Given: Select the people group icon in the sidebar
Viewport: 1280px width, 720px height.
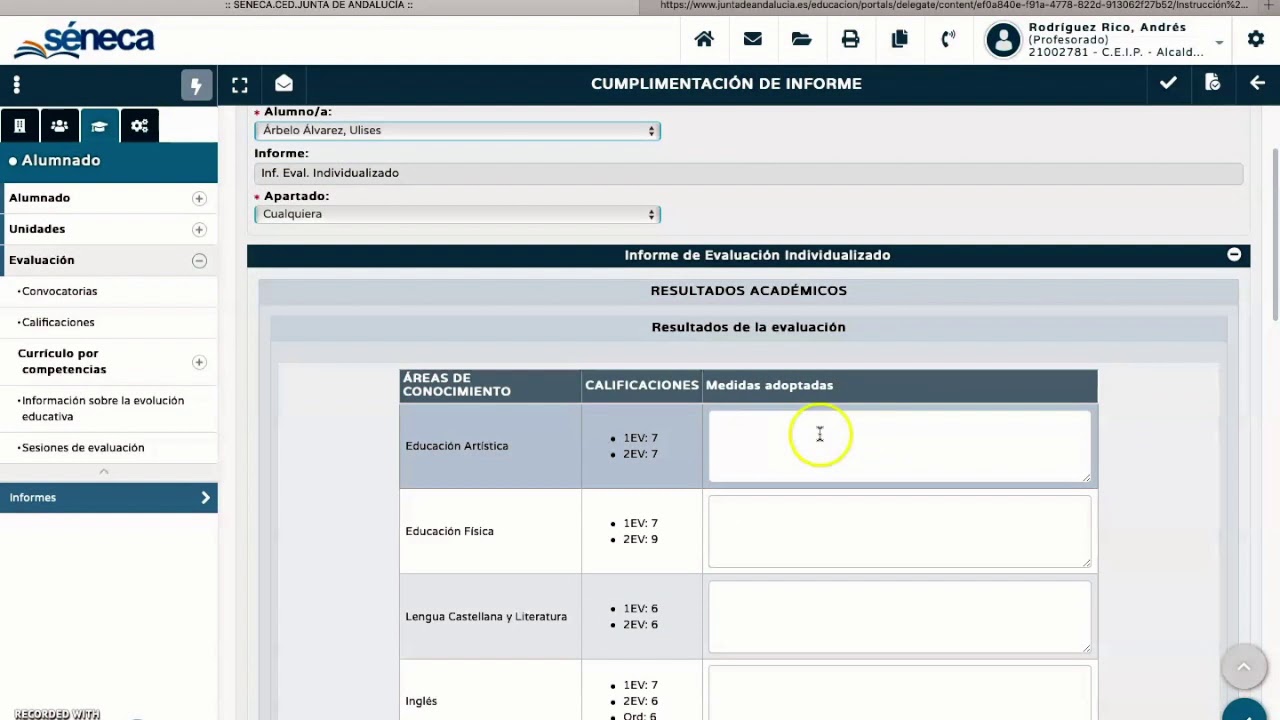Looking at the screenshot, I should coord(58,125).
